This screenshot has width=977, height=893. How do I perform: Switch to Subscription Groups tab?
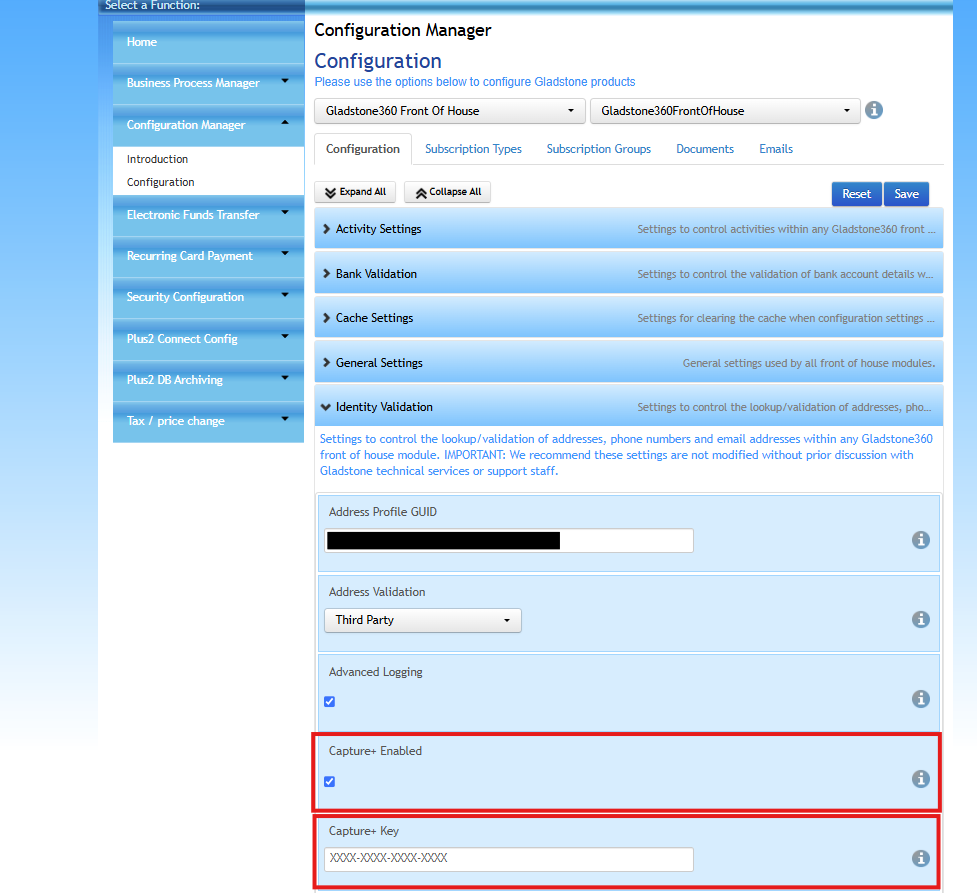point(598,149)
